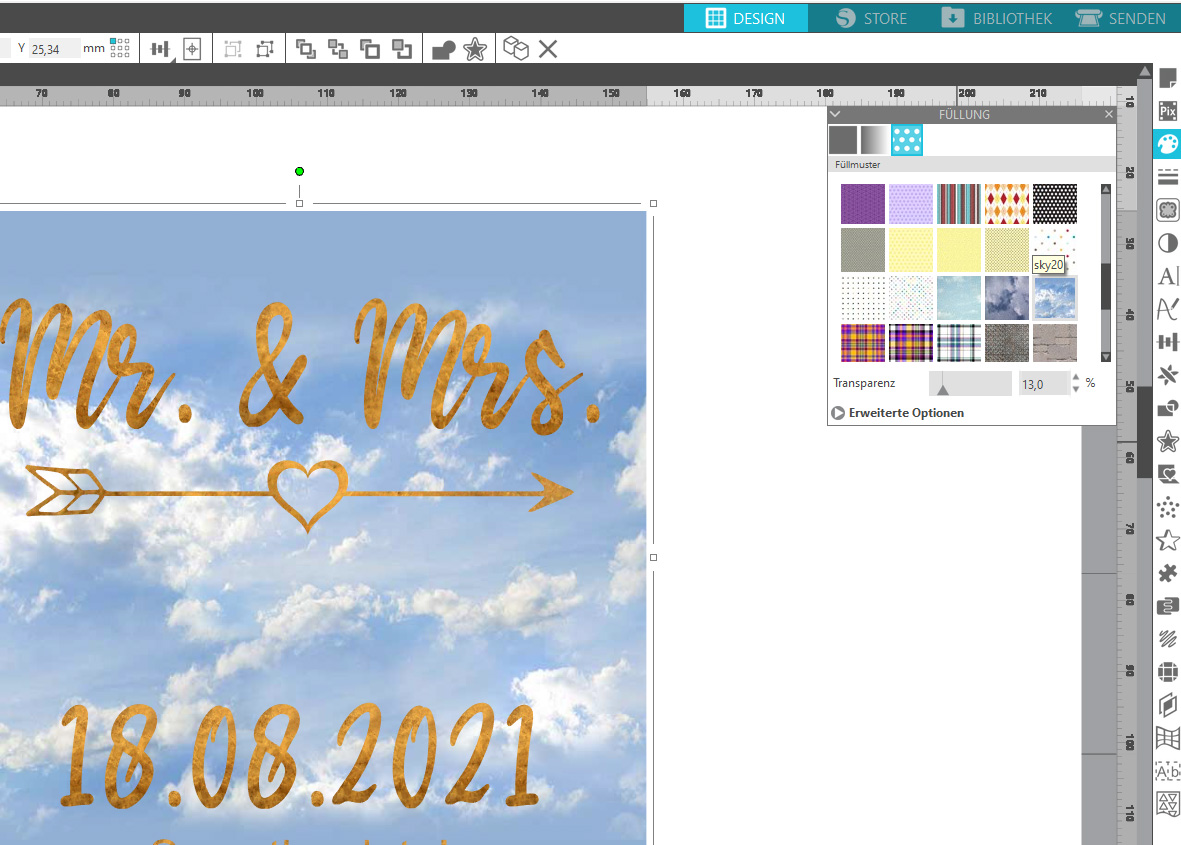
Task: Select the pattern fill mode
Action: tap(907, 140)
